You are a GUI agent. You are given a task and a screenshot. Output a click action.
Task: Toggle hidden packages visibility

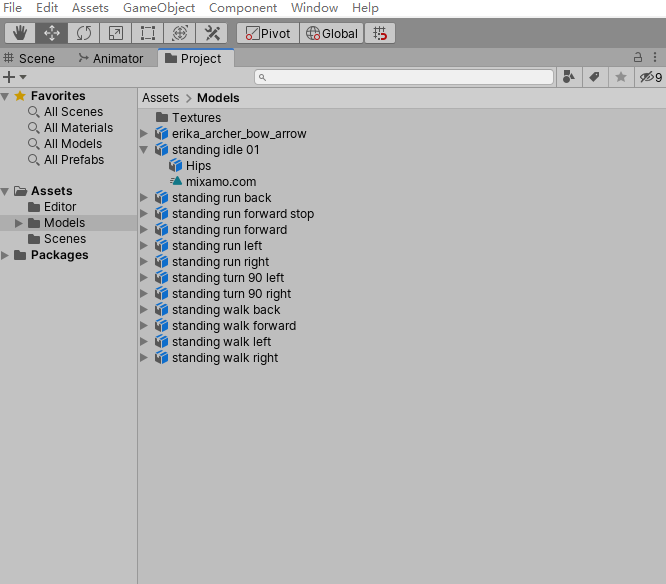point(650,77)
